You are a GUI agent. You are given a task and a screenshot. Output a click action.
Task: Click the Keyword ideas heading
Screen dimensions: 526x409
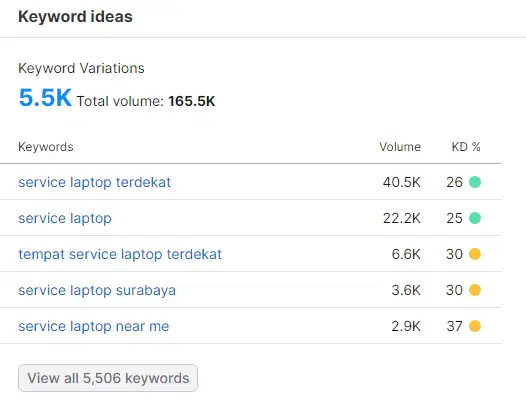pos(75,17)
